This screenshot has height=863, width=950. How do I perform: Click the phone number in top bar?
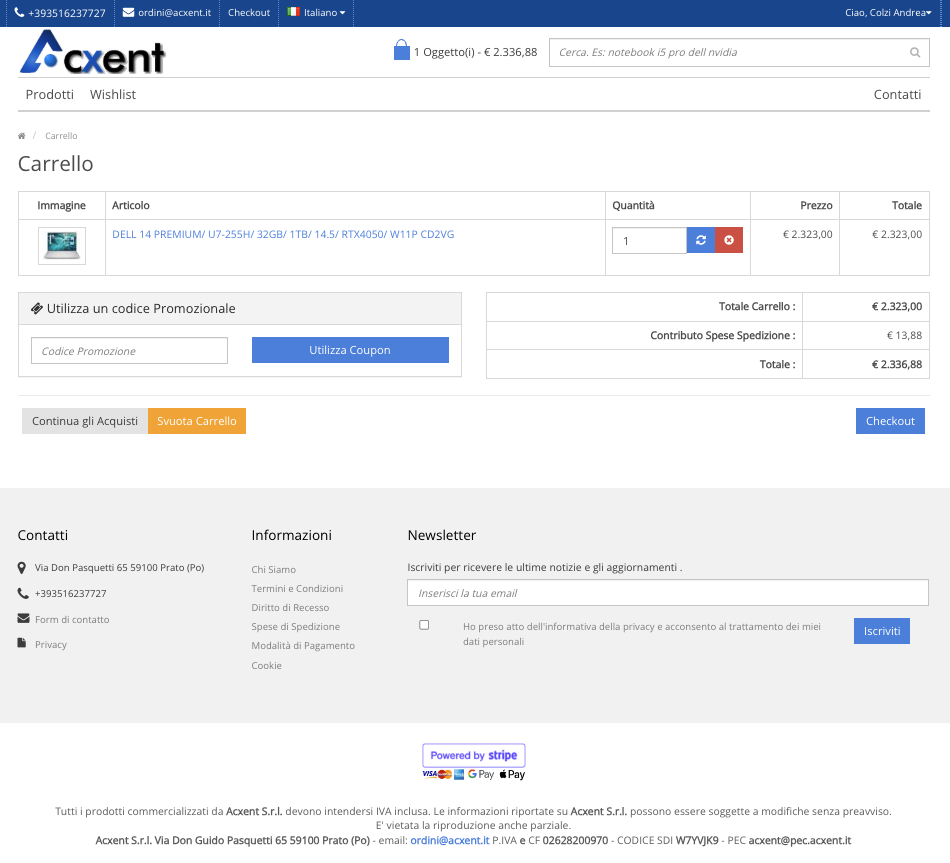point(60,13)
